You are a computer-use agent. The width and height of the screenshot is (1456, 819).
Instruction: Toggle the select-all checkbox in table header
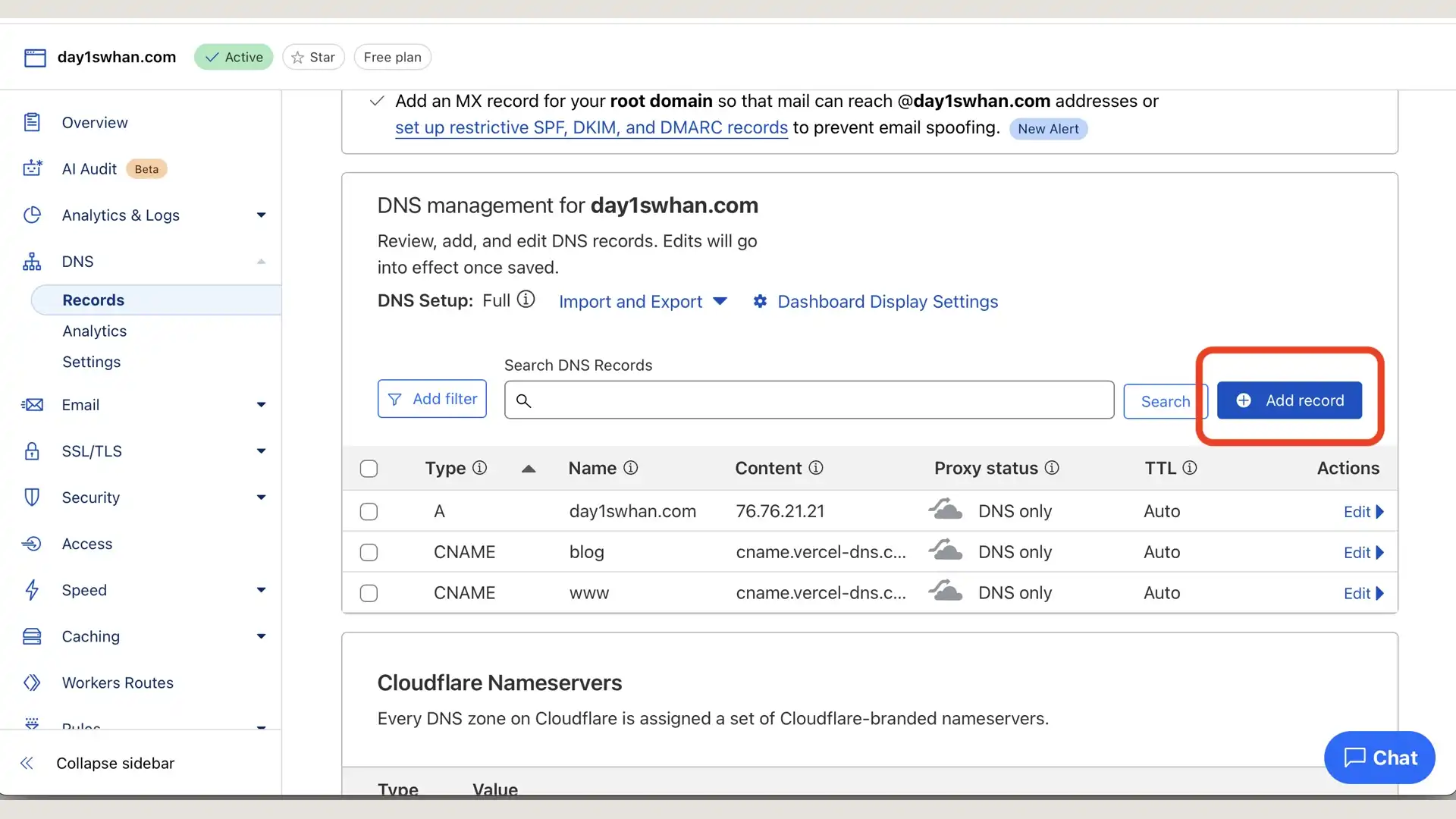(369, 469)
